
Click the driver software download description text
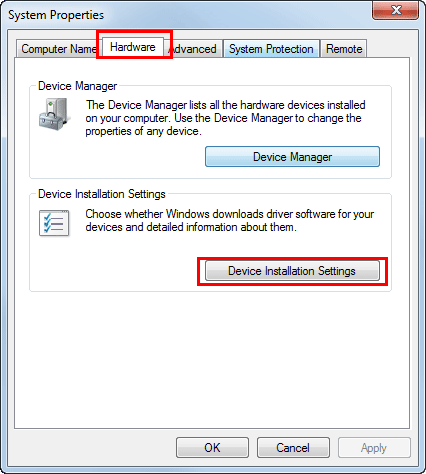[230, 220]
